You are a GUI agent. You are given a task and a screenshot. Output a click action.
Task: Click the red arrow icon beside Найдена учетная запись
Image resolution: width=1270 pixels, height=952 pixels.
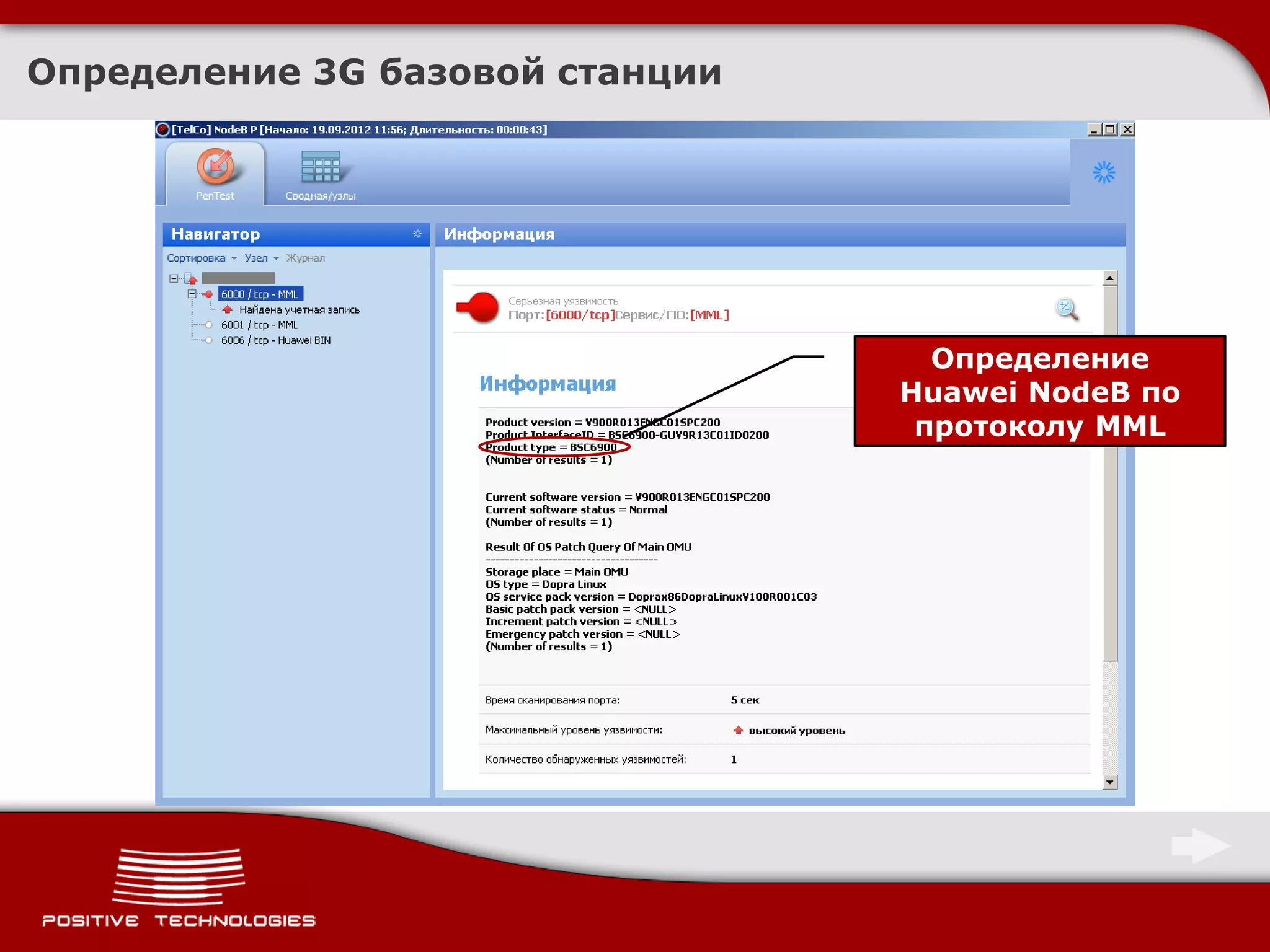228,309
